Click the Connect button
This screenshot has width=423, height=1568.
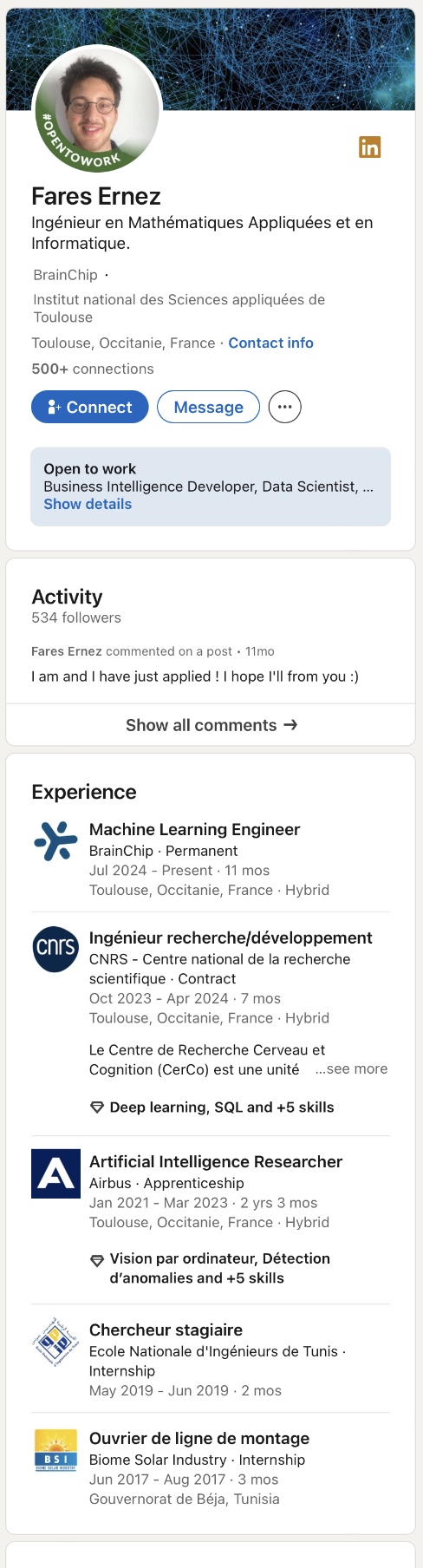point(90,407)
